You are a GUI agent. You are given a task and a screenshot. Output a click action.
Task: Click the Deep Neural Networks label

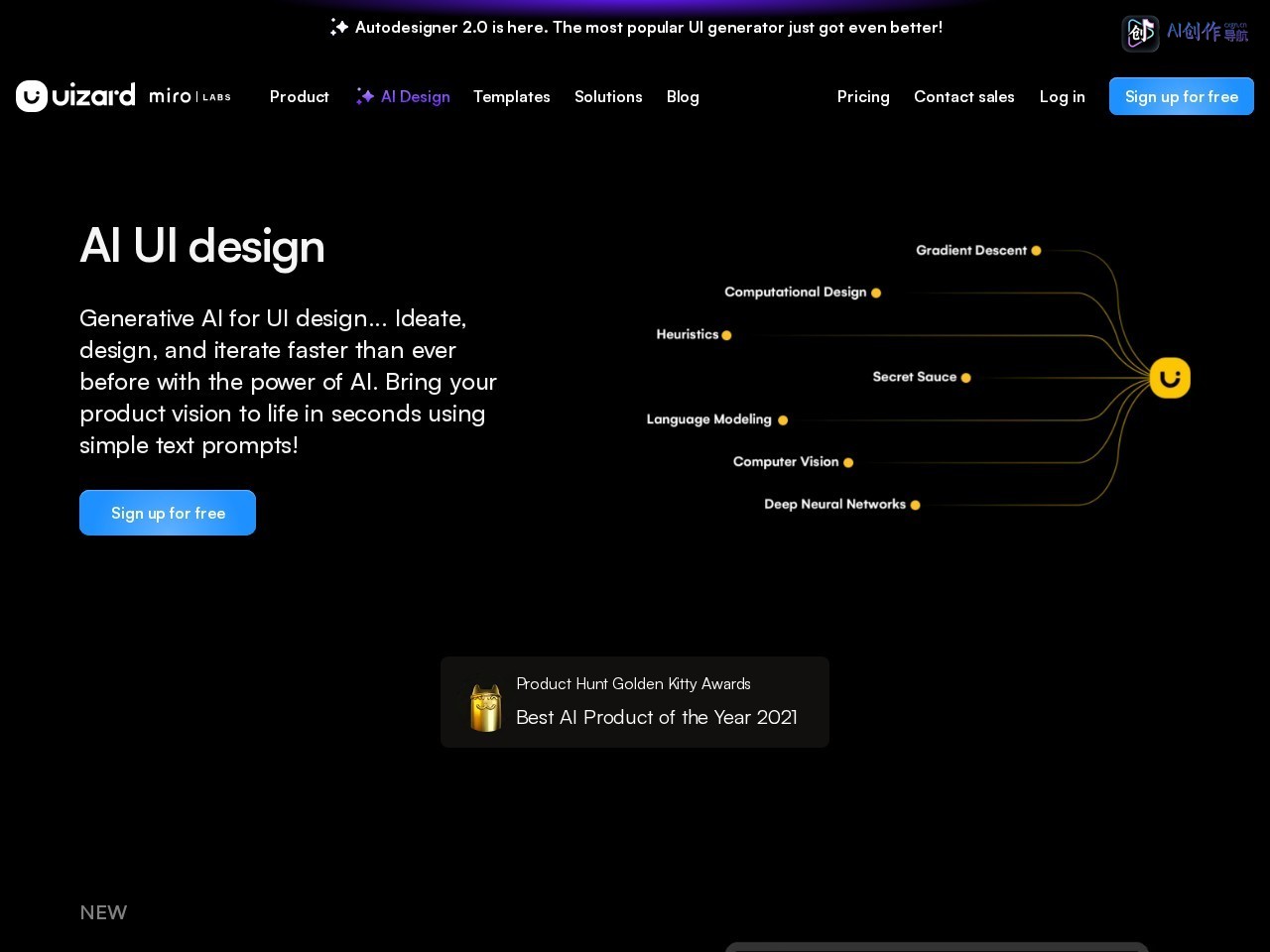(835, 504)
